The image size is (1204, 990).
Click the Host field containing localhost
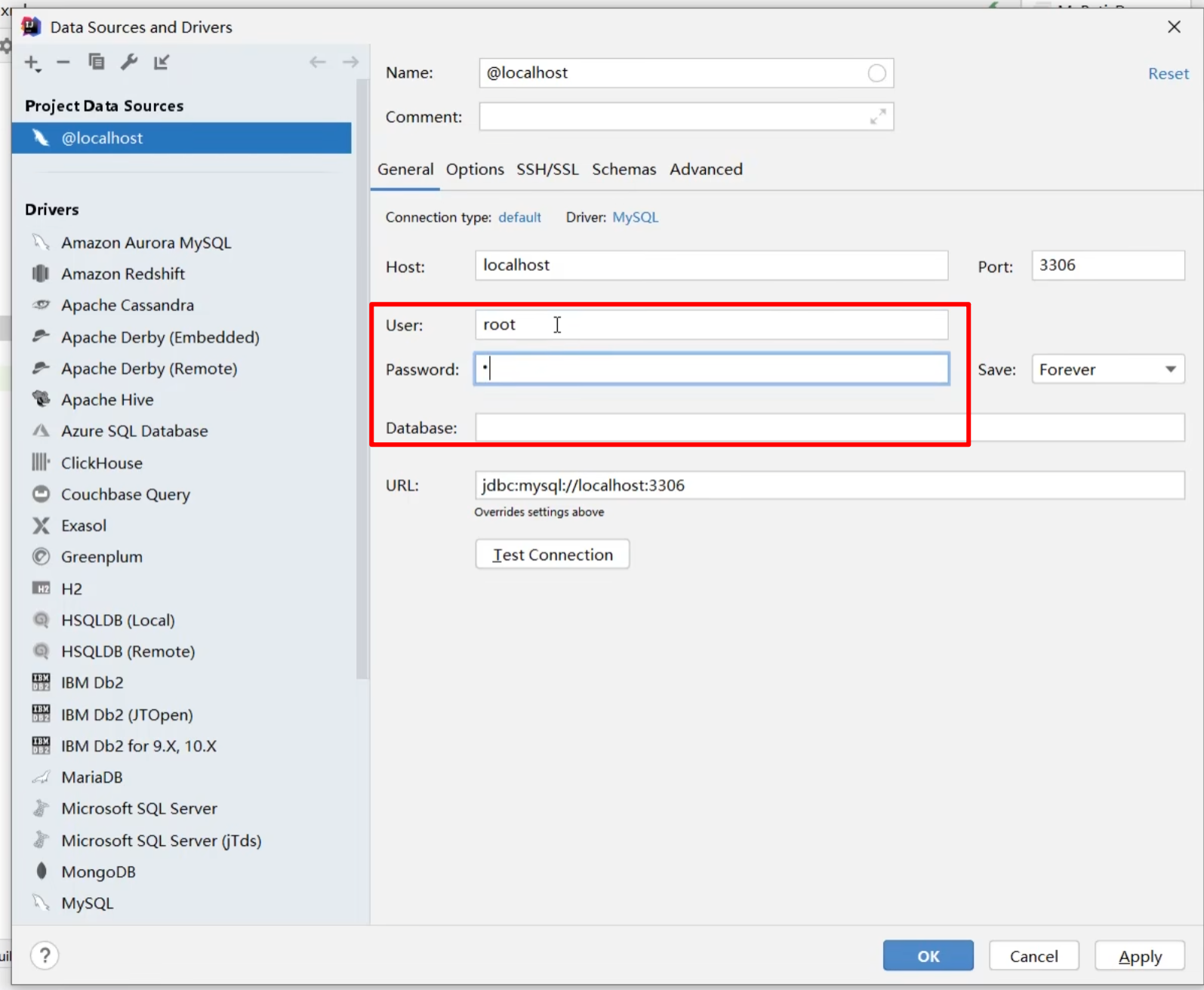tap(711, 266)
